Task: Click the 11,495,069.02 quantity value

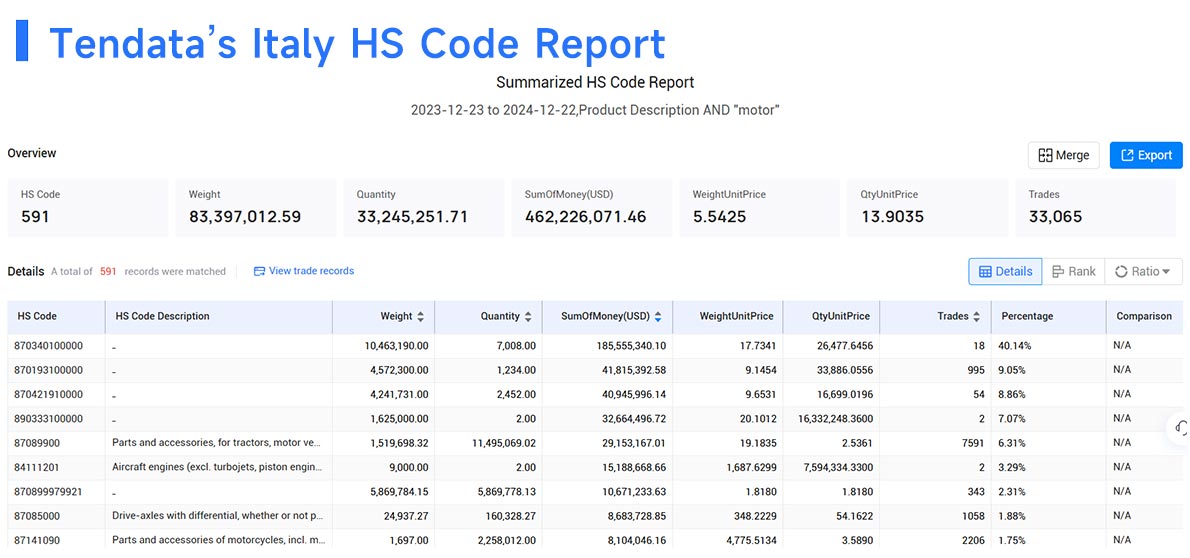Action: click(502, 443)
